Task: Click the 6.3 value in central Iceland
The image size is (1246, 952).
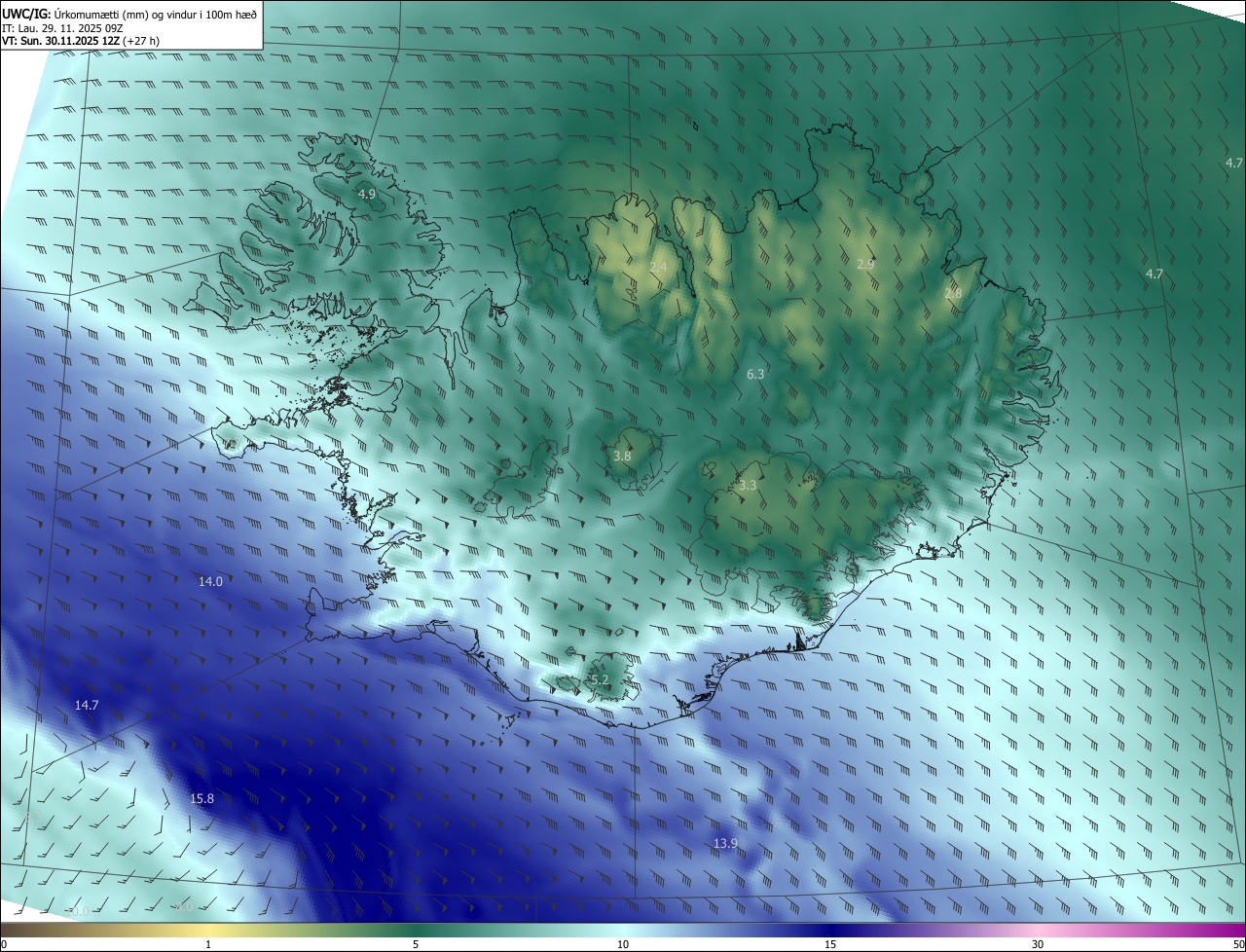Action: [x=755, y=374]
